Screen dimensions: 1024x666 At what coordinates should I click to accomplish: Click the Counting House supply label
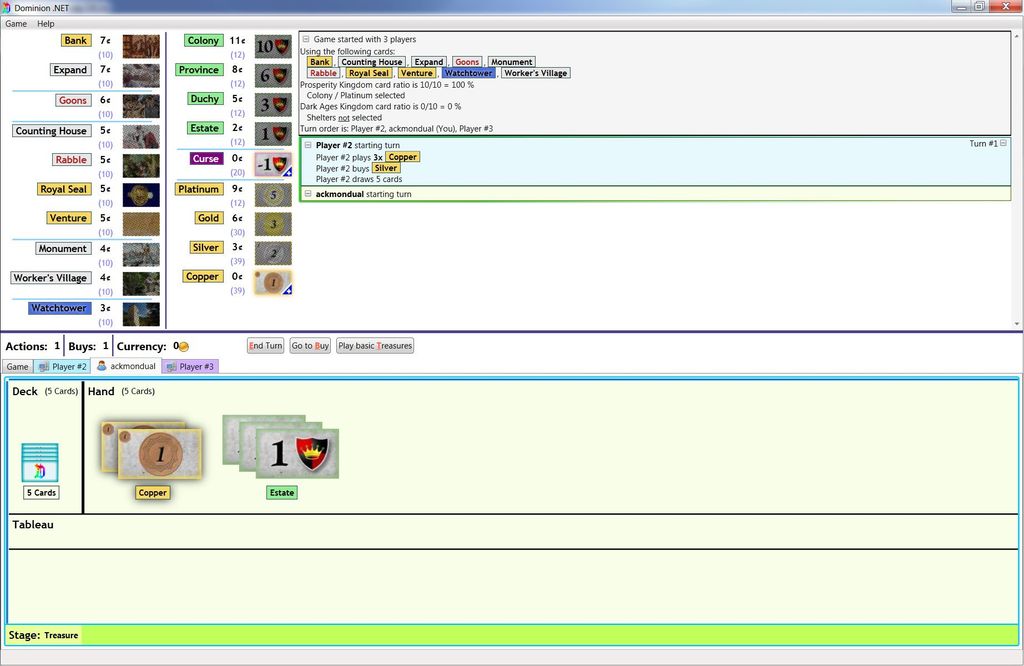click(x=51, y=131)
